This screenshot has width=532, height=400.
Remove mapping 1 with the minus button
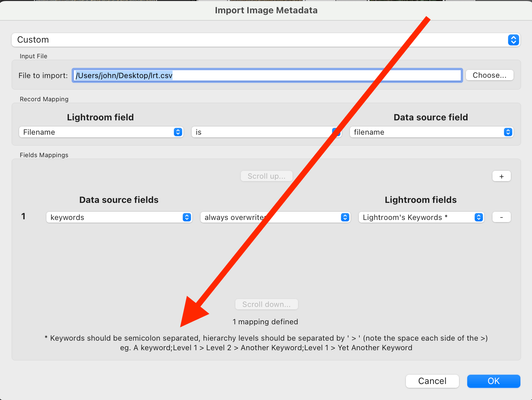(x=501, y=217)
